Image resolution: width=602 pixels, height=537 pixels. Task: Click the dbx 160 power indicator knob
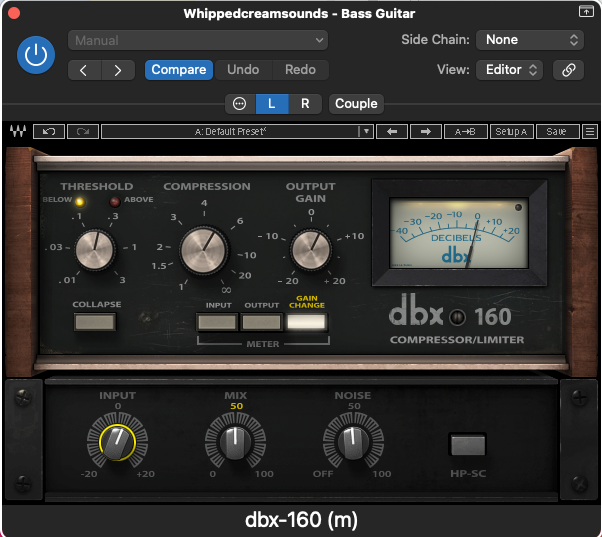(x=457, y=317)
